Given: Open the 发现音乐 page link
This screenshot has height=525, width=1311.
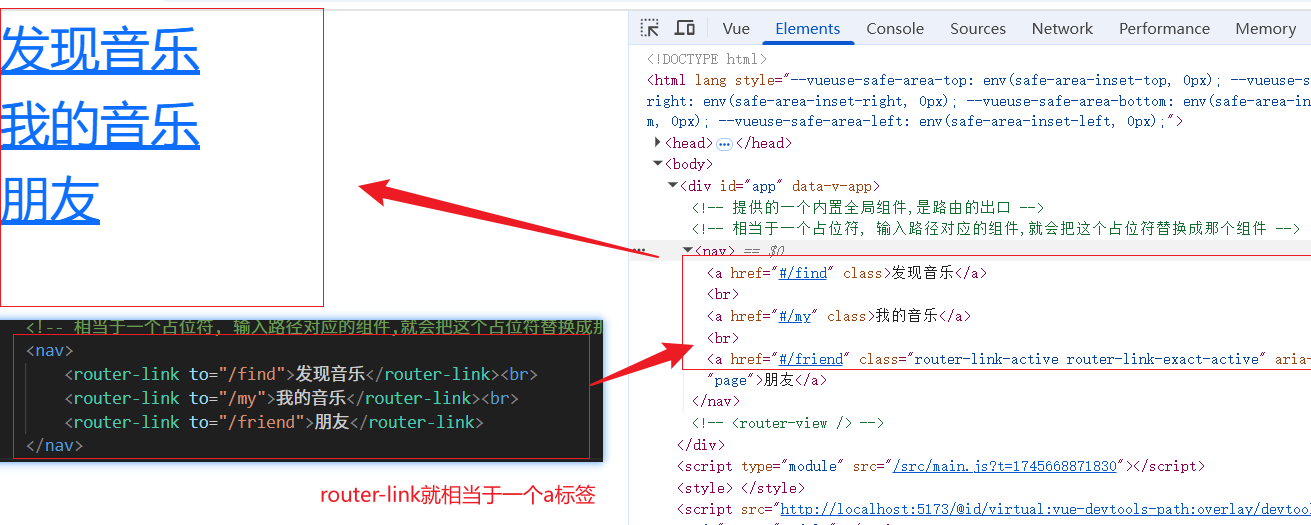Looking at the screenshot, I should pos(100,50).
